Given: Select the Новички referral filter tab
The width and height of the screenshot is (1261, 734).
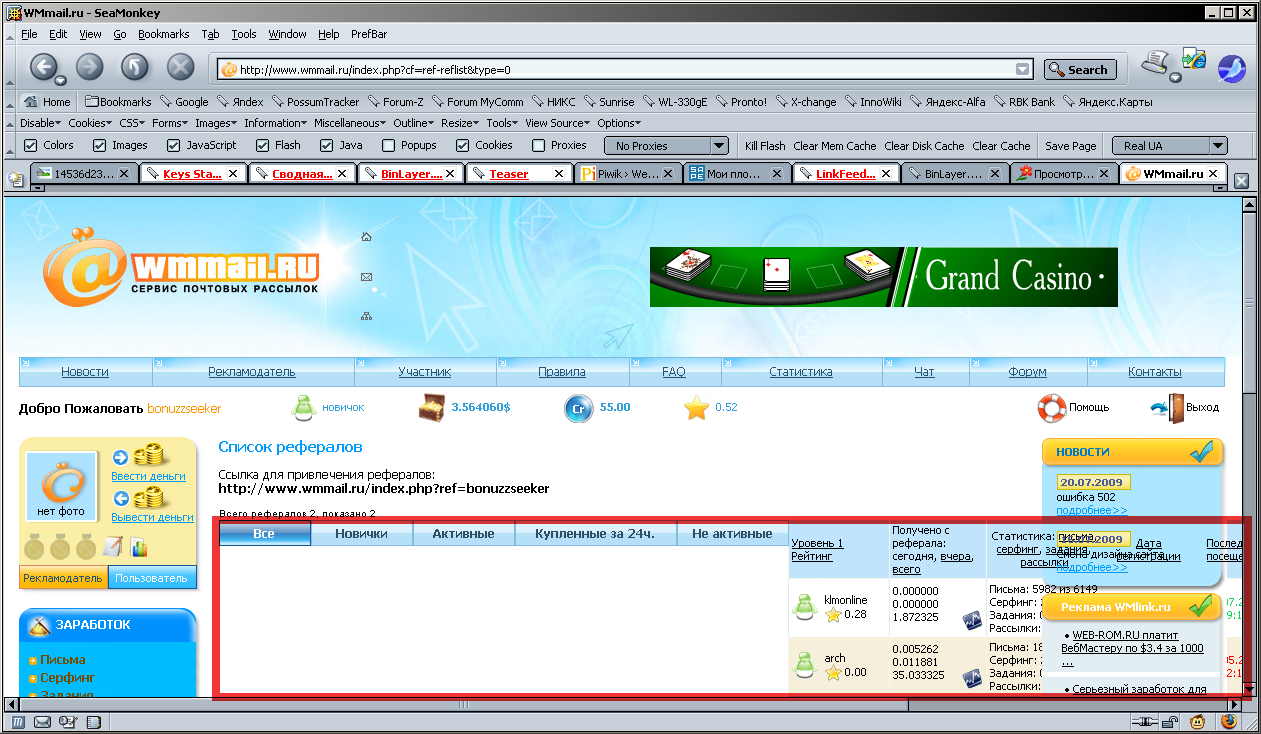Looking at the screenshot, I should click(361, 534).
